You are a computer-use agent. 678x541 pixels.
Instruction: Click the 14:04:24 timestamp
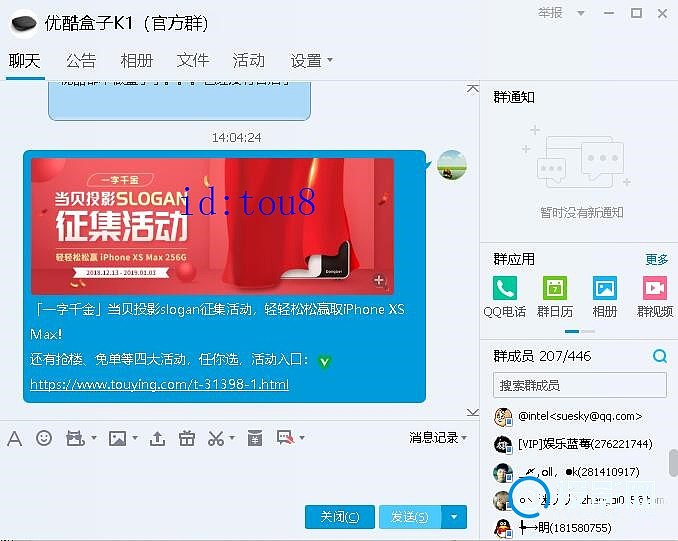click(x=237, y=138)
